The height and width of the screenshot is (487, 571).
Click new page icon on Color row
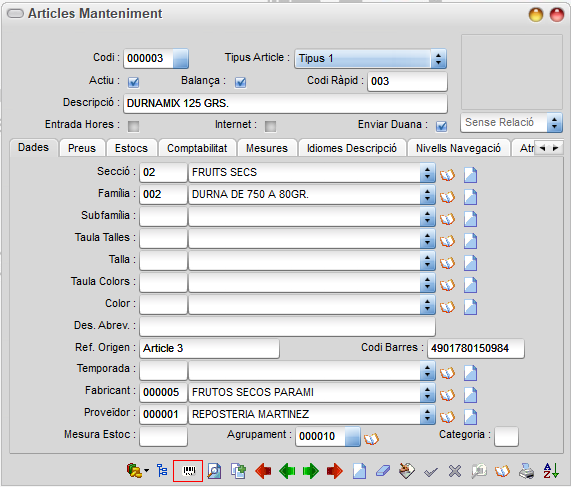point(470,307)
